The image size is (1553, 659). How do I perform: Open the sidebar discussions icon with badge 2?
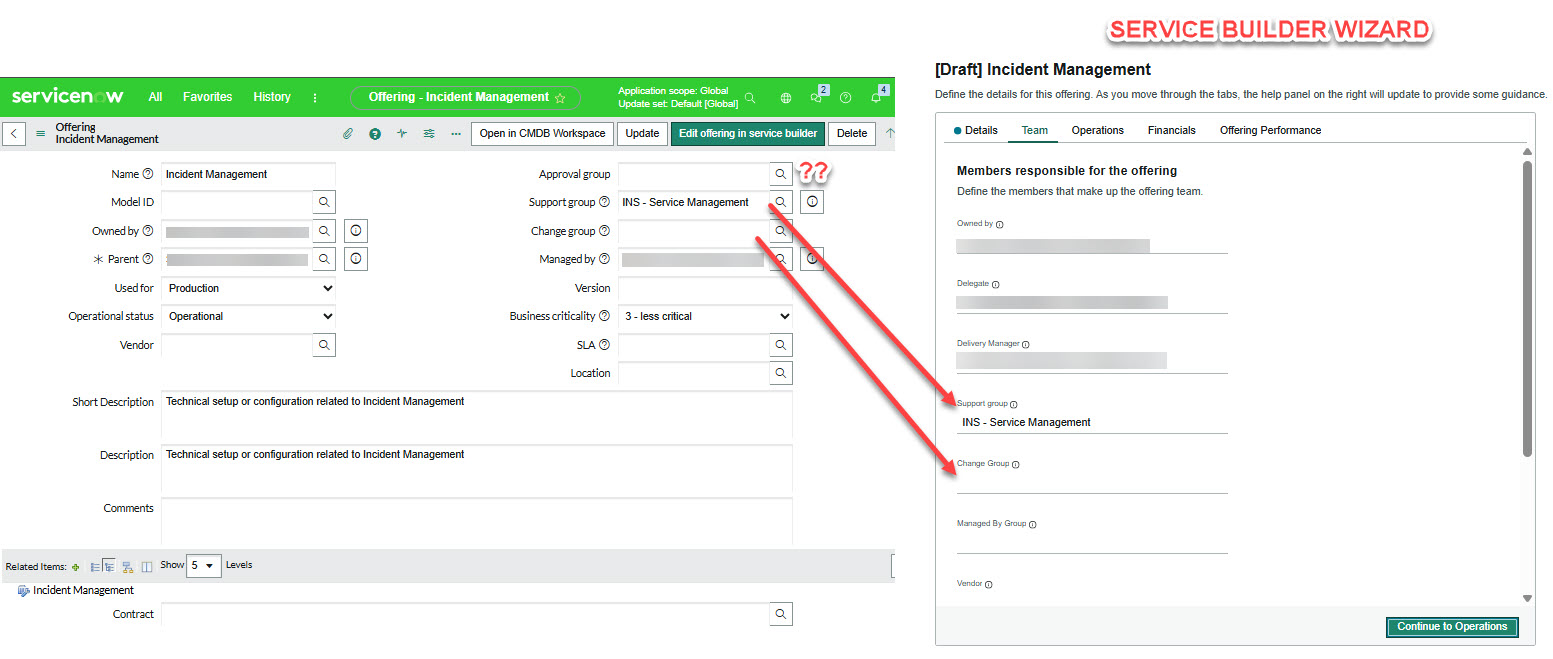817,97
